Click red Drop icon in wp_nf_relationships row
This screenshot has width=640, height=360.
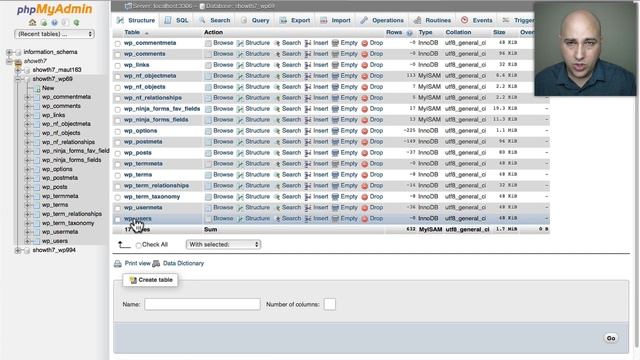click(x=364, y=98)
